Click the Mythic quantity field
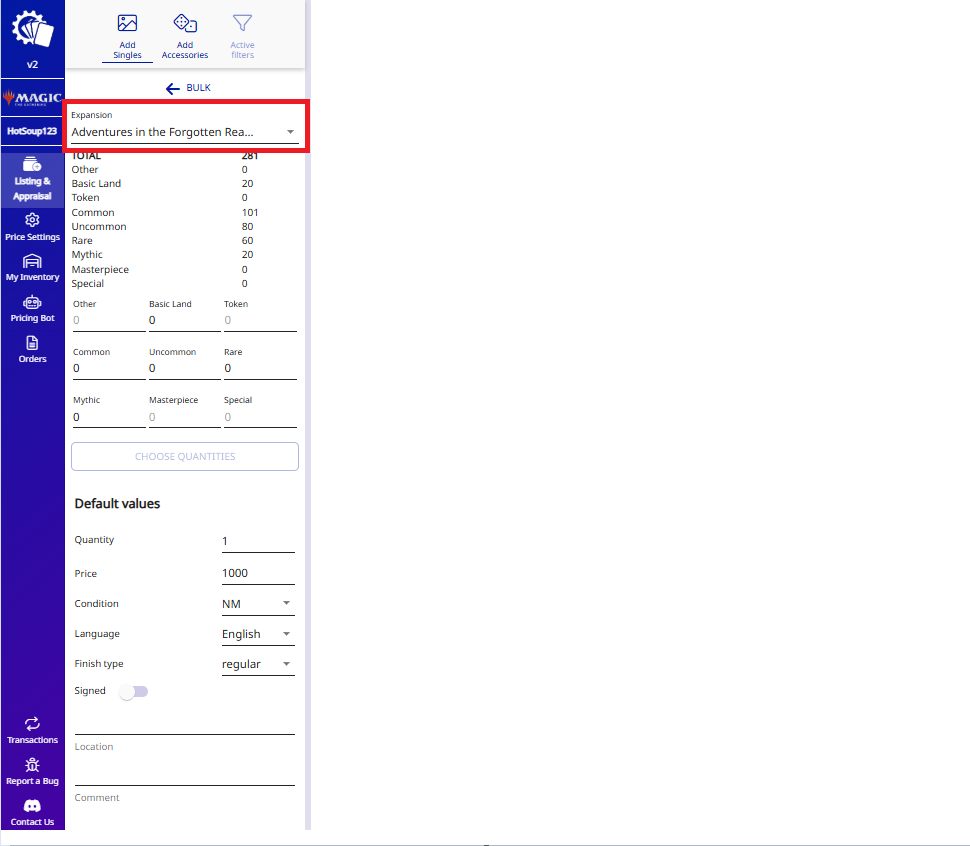 (109, 417)
